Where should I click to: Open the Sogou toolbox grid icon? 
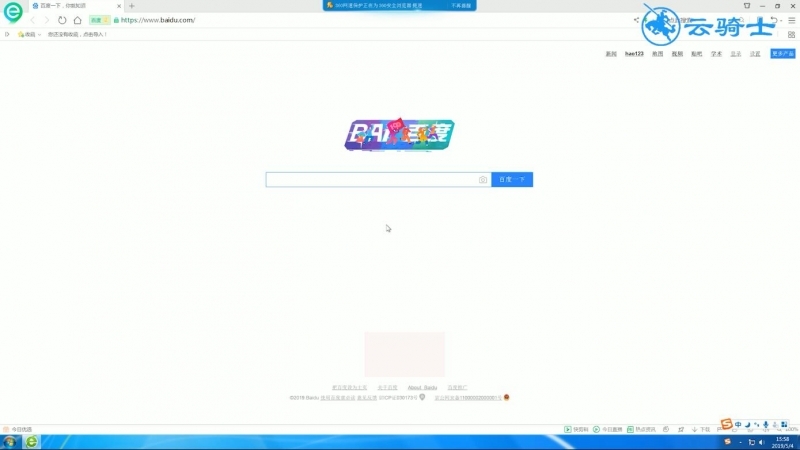[784, 424]
